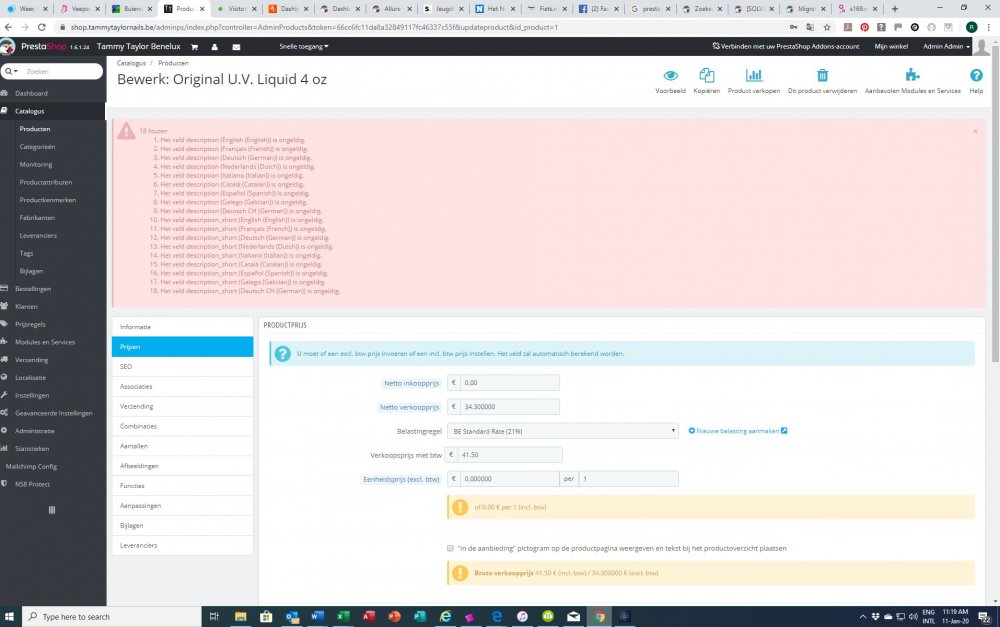The image size is (1000, 627).
Task: Click the Zoeken search box
Action: pyautogui.click(x=61, y=71)
